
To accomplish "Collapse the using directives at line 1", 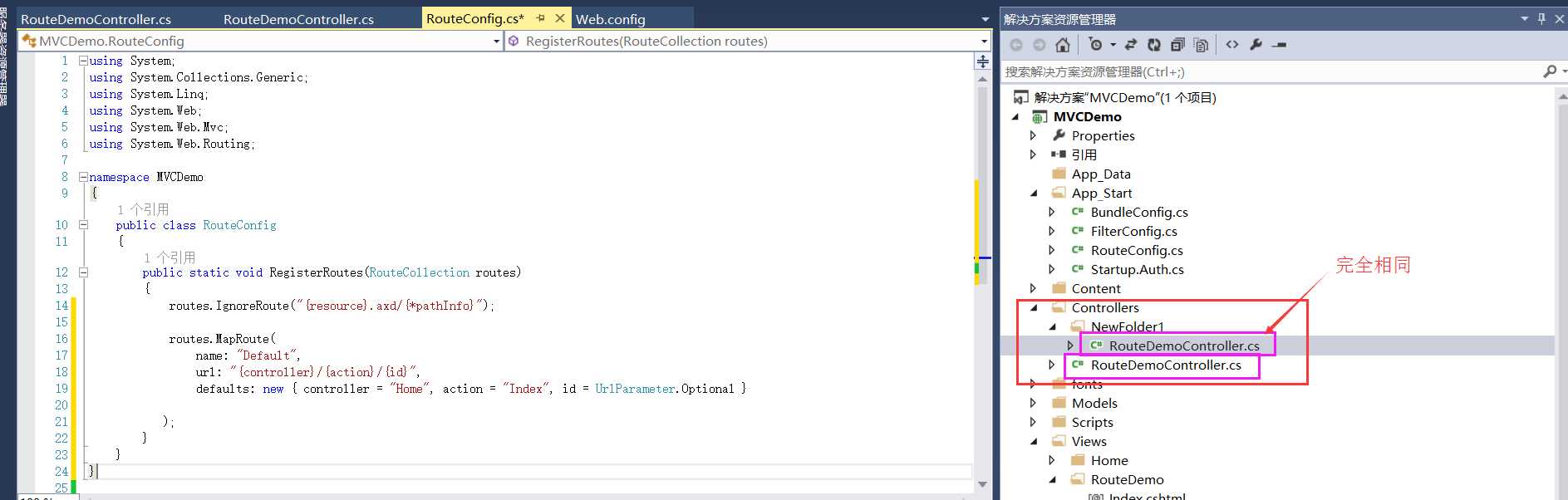I will (83, 61).
